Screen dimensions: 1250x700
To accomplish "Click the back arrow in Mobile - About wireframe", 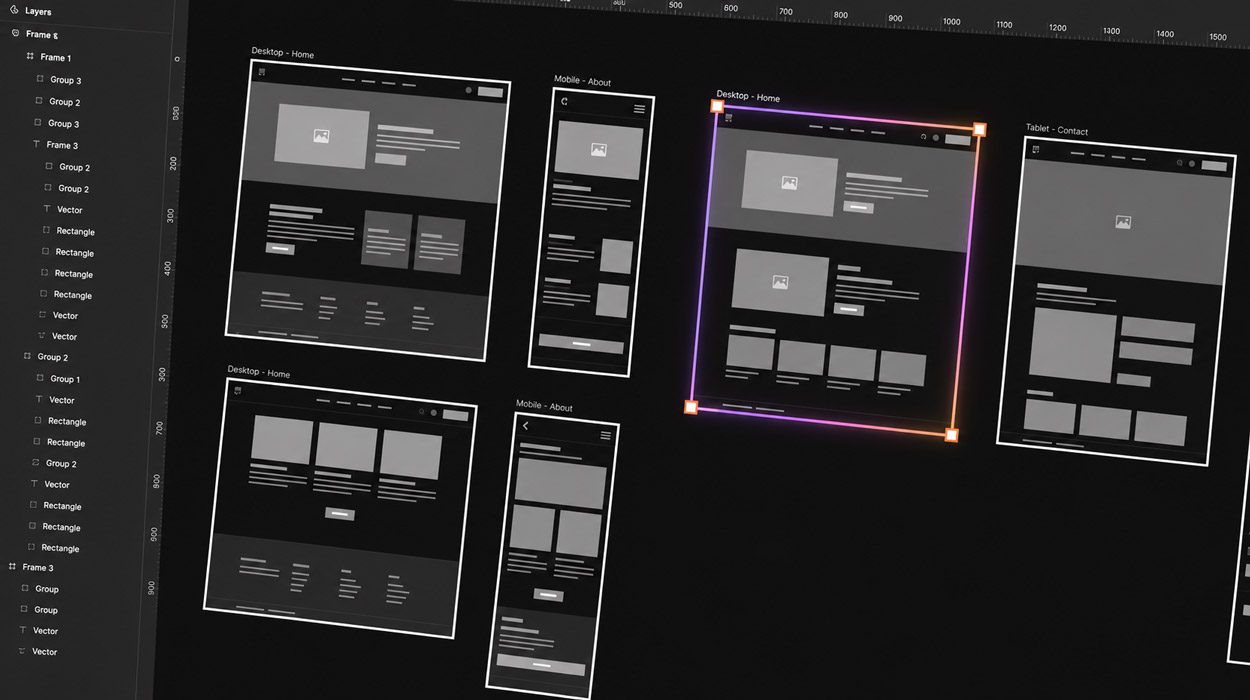I will tap(526, 426).
